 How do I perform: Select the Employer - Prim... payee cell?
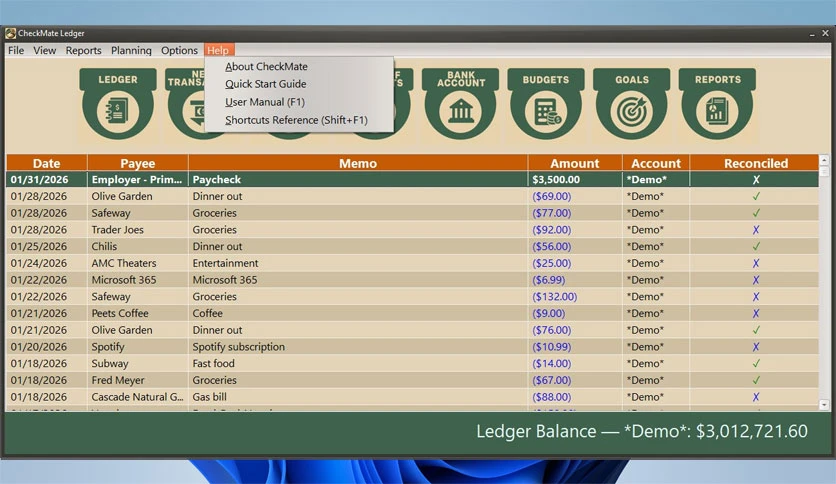(138, 180)
